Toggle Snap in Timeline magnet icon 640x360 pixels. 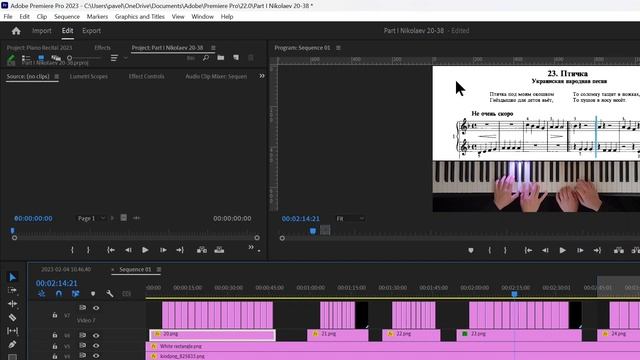59,293
